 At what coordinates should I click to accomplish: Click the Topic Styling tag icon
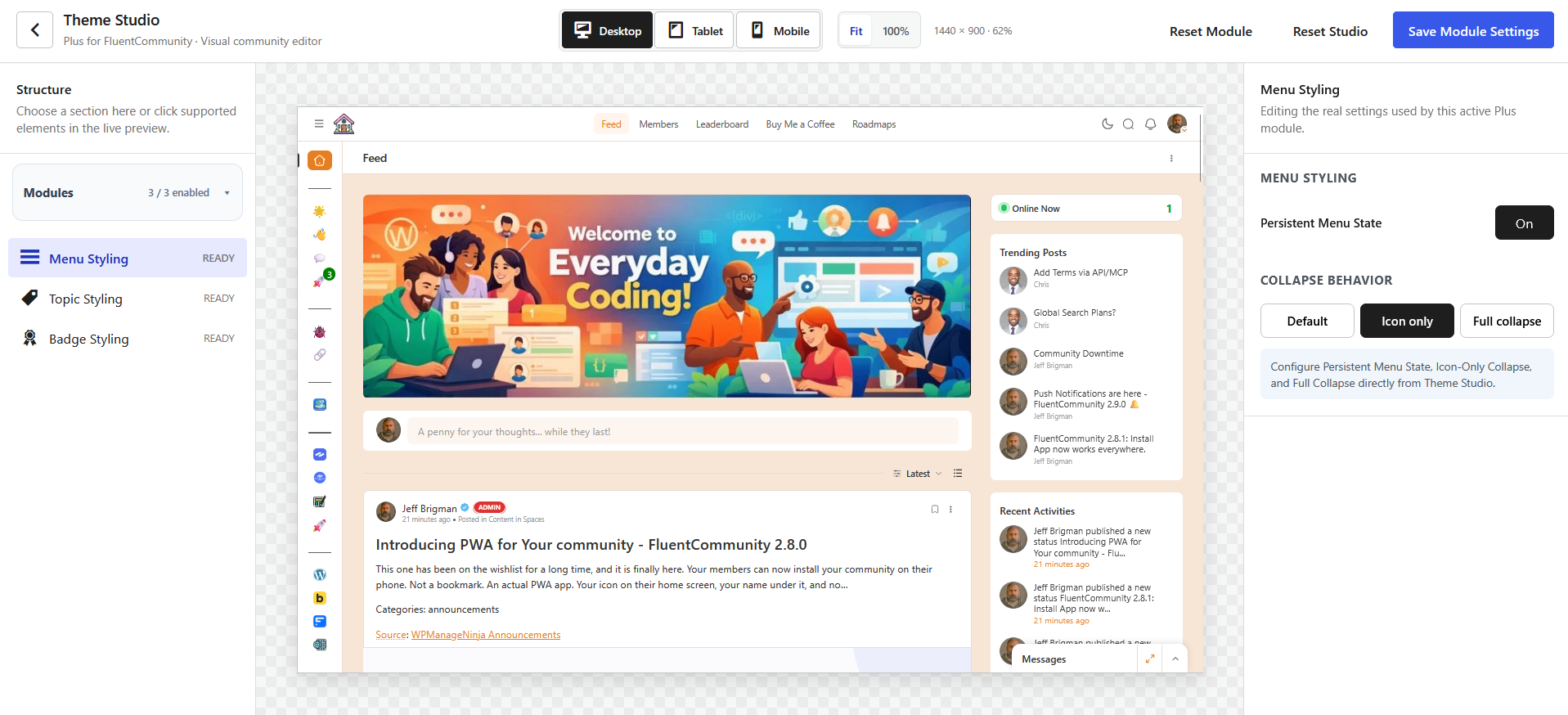pos(30,298)
